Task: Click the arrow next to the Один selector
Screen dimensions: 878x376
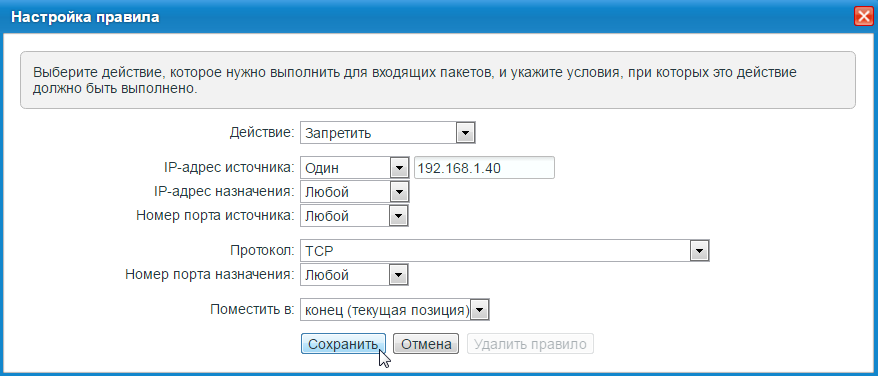Action: pyautogui.click(x=399, y=168)
